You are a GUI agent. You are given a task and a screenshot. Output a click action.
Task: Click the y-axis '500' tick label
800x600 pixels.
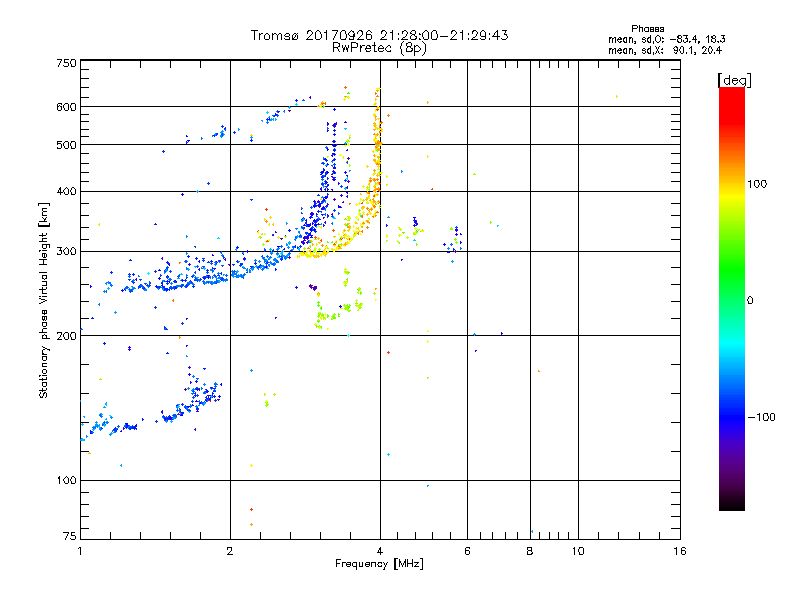66,145
